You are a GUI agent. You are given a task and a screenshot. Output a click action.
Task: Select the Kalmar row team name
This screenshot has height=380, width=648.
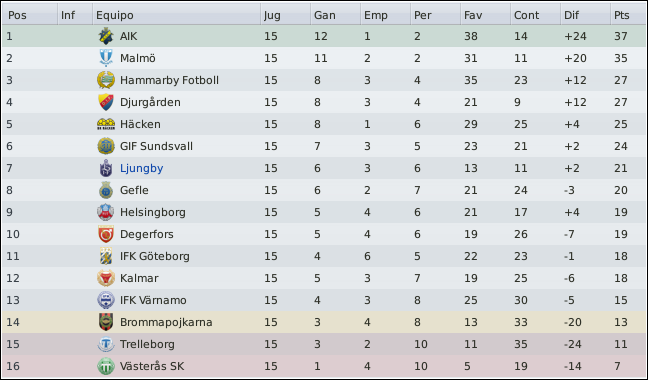139,278
